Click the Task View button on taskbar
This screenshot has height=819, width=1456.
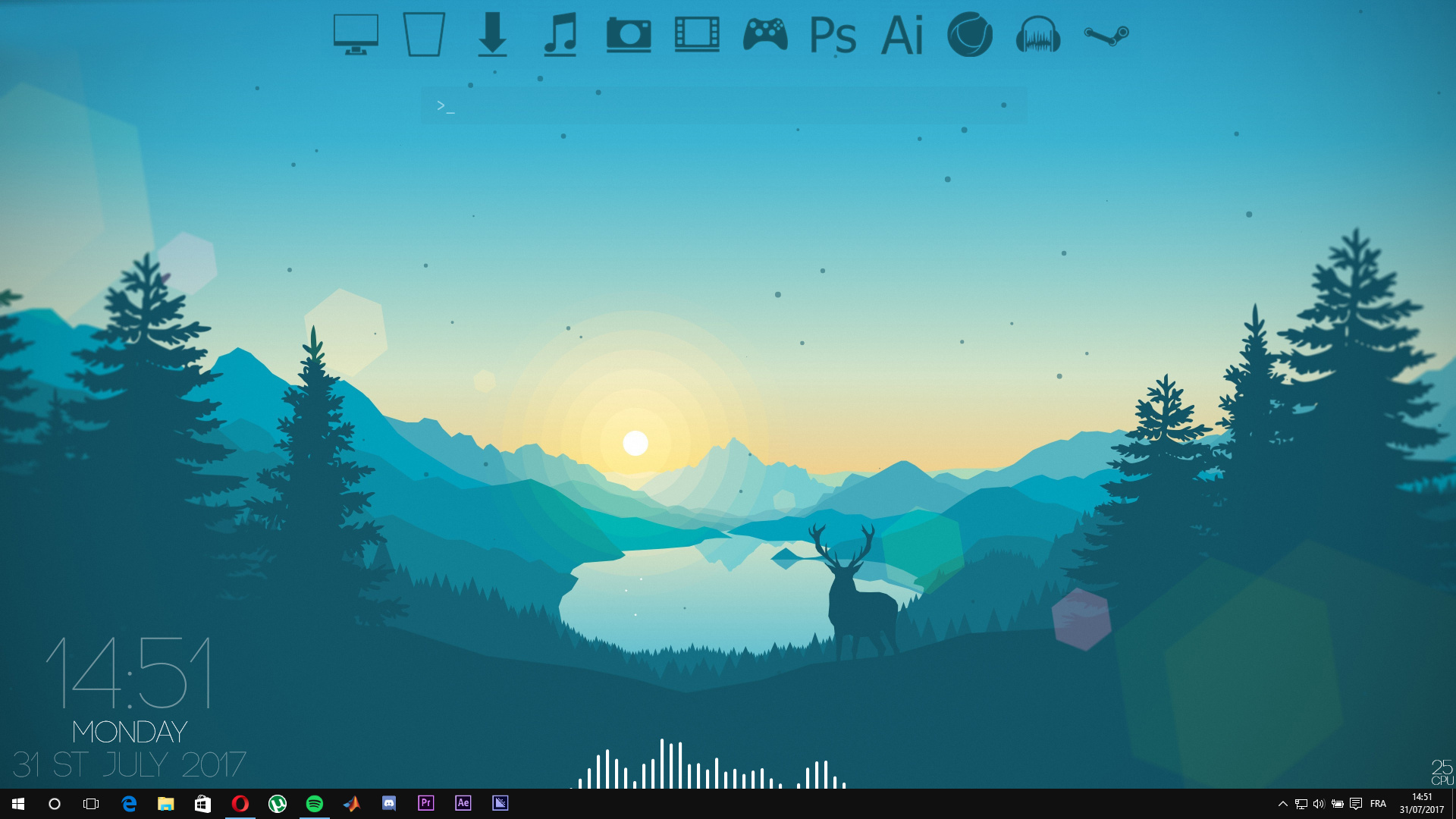click(x=91, y=804)
